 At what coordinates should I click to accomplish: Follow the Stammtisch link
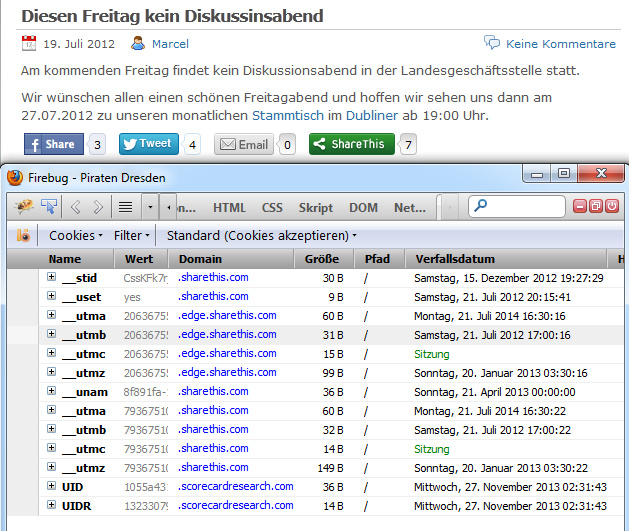click(x=288, y=116)
